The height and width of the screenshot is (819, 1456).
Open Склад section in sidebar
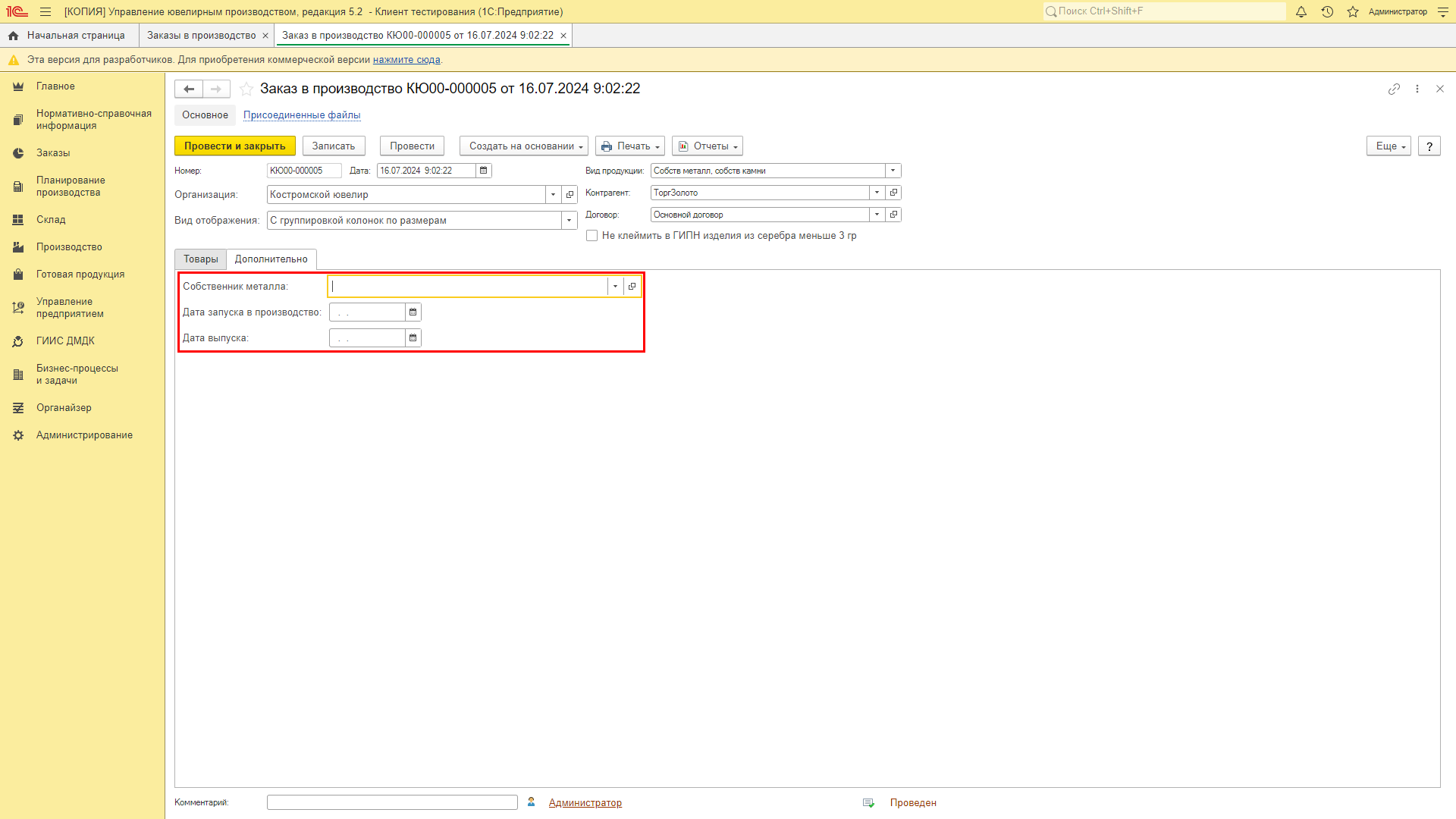[82, 220]
